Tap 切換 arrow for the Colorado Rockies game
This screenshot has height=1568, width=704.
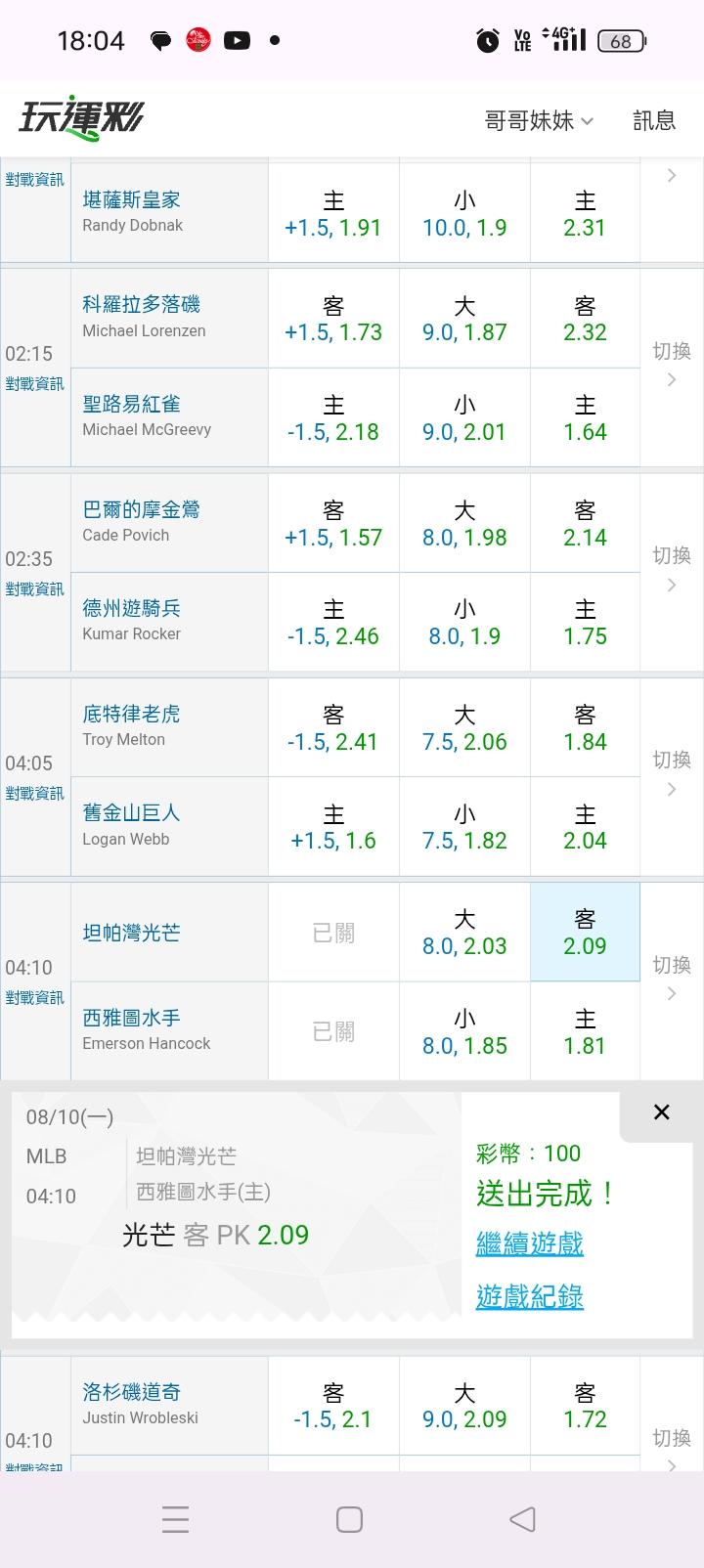point(672,365)
